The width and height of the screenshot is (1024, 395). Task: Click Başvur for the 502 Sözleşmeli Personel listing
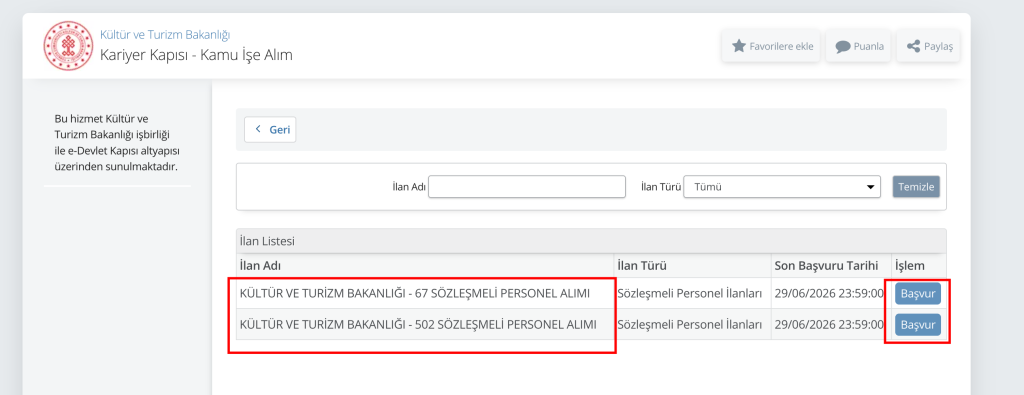pyautogui.click(x=918, y=324)
